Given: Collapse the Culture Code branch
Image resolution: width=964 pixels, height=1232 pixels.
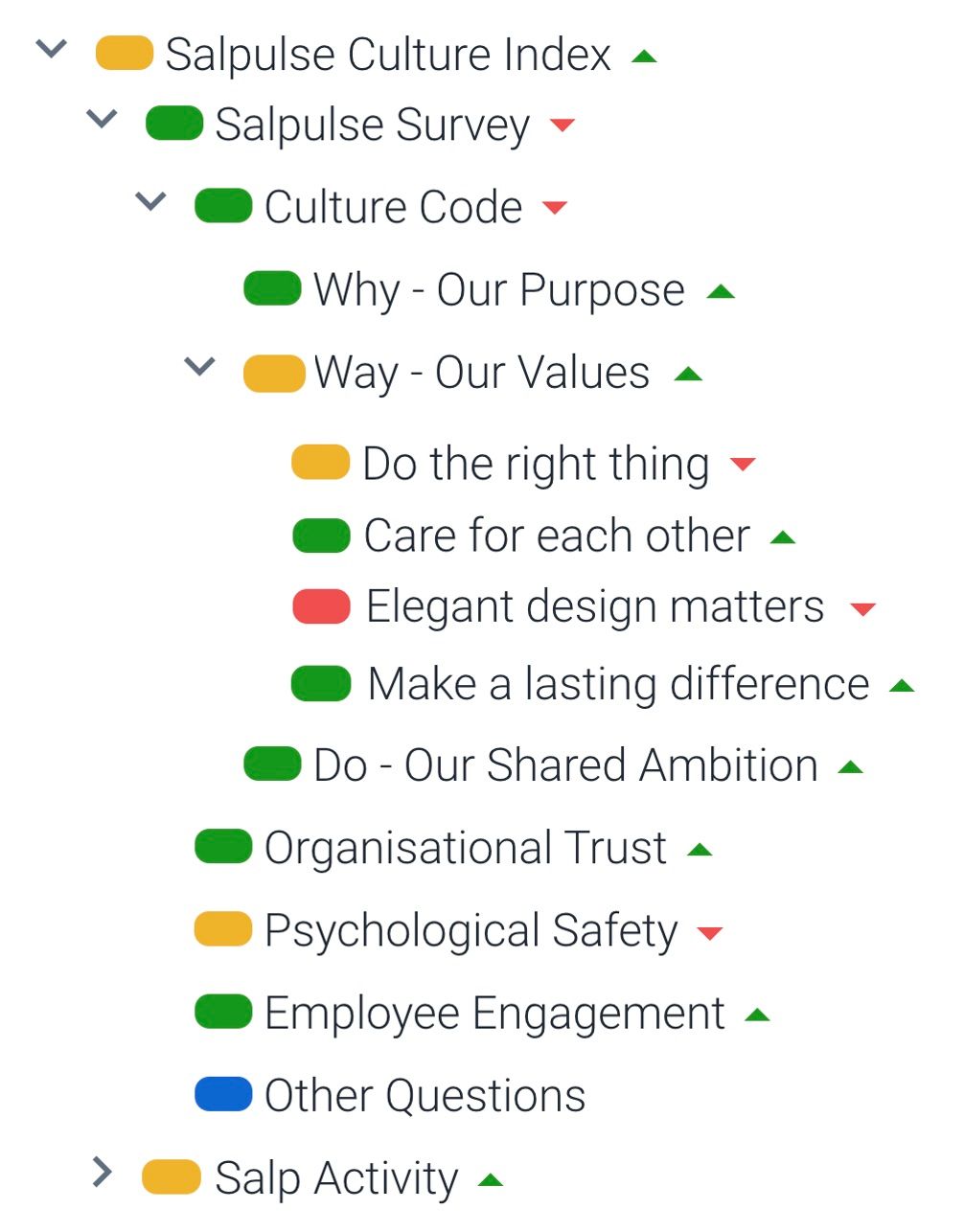Looking at the screenshot, I should (150, 201).
